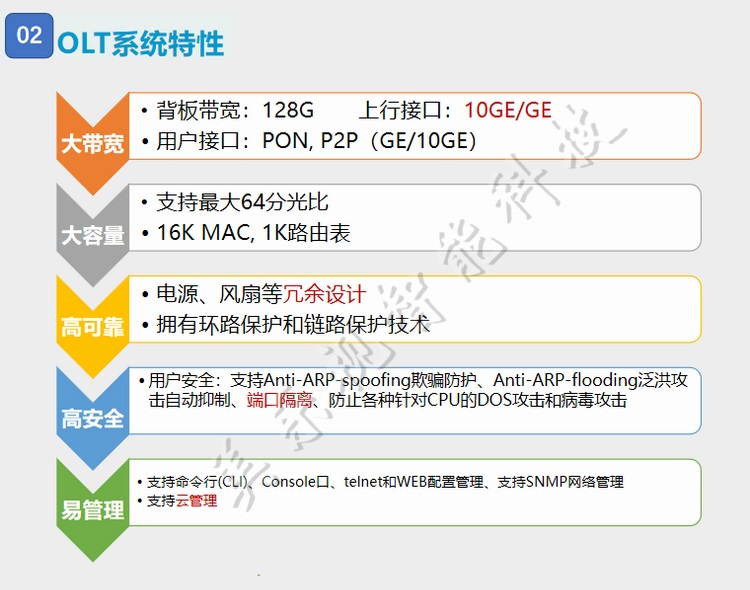Select the gray 大容量 chevron label
This screenshot has width=750, height=590.
pos(92,236)
